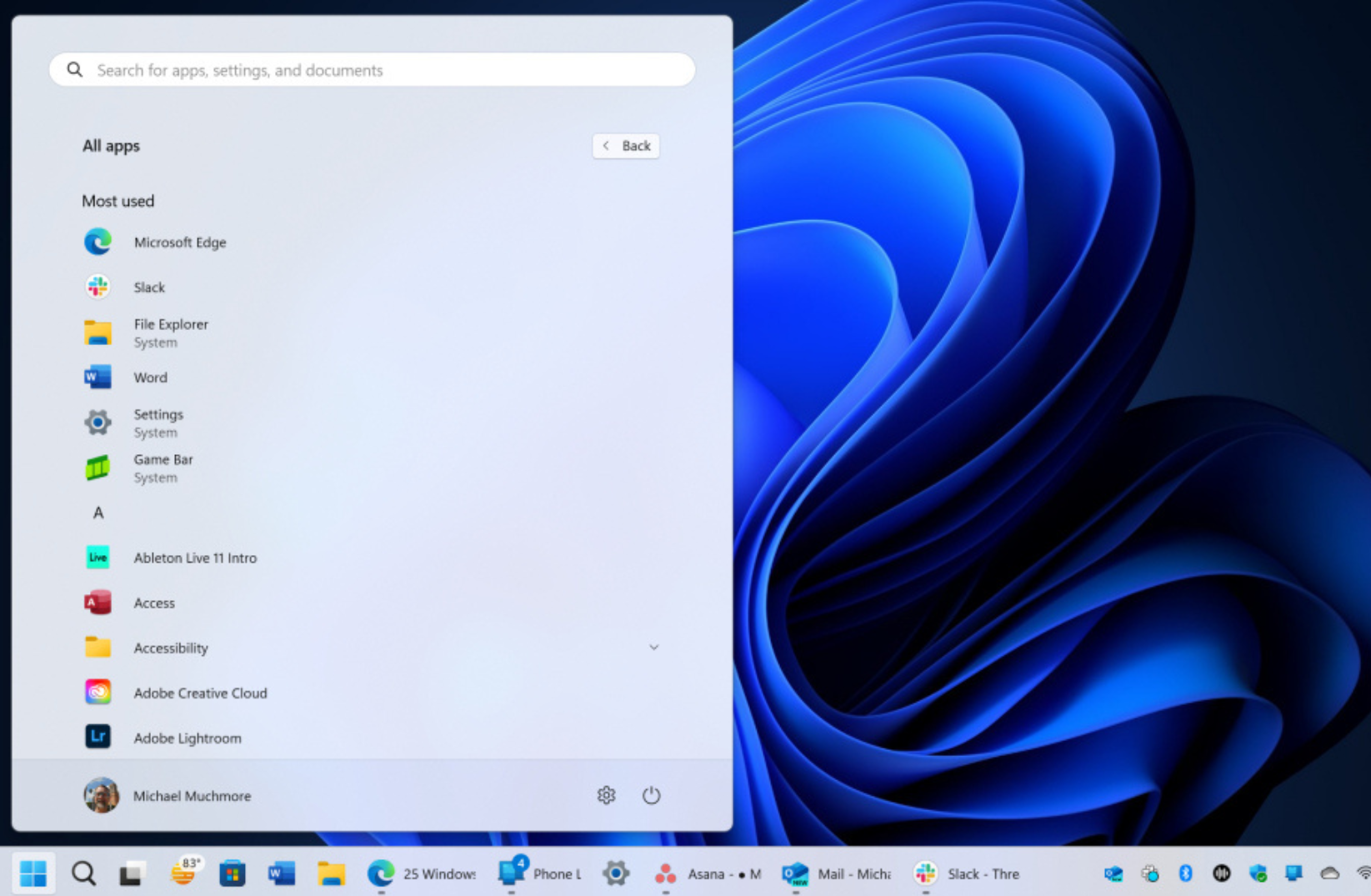This screenshot has width=1371, height=896.
Task: Launch Adobe Lightroom
Action: (187, 738)
